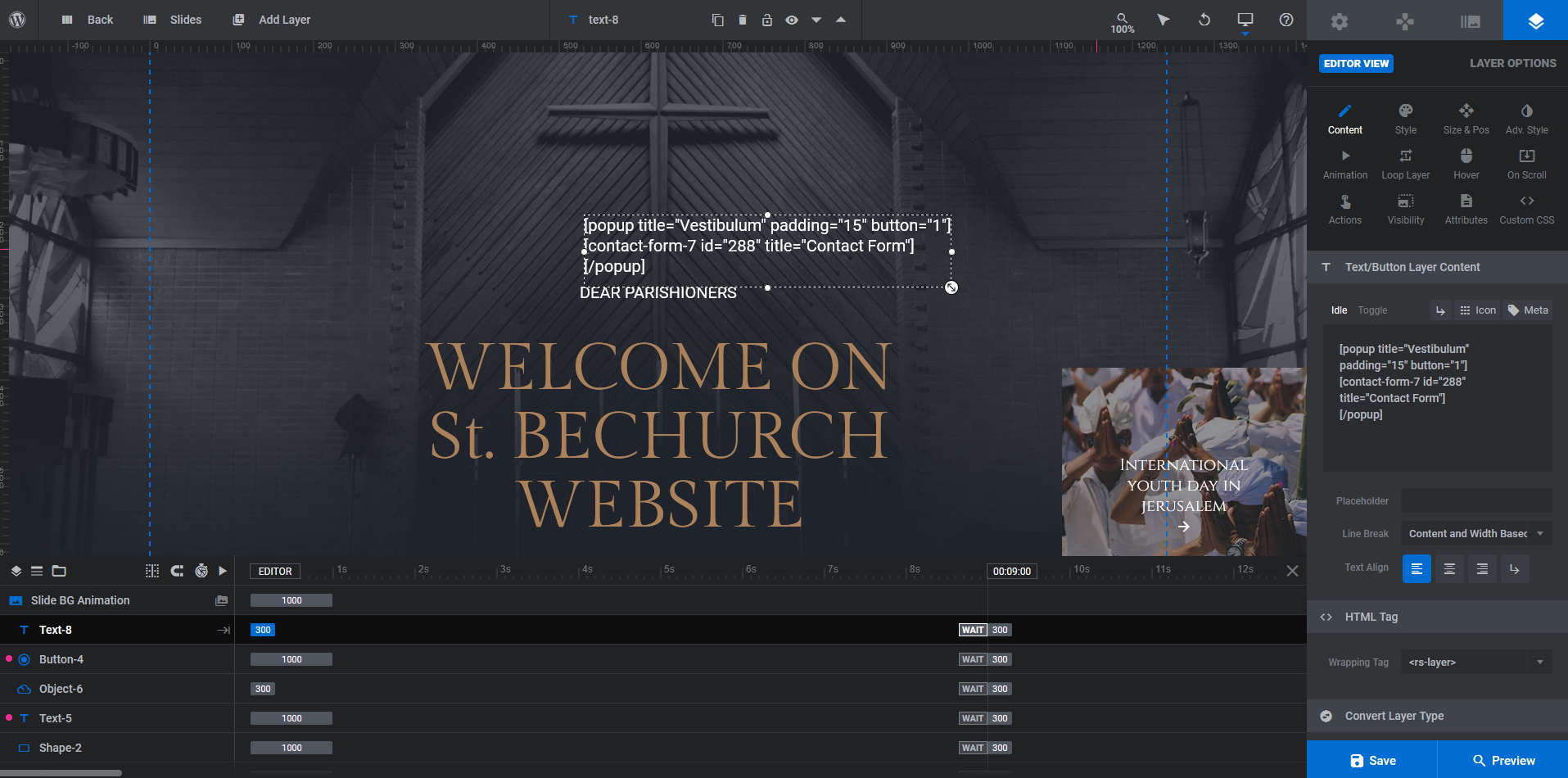The width and height of the screenshot is (1568, 778).
Task: Open the Attributes section
Action: click(x=1466, y=209)
